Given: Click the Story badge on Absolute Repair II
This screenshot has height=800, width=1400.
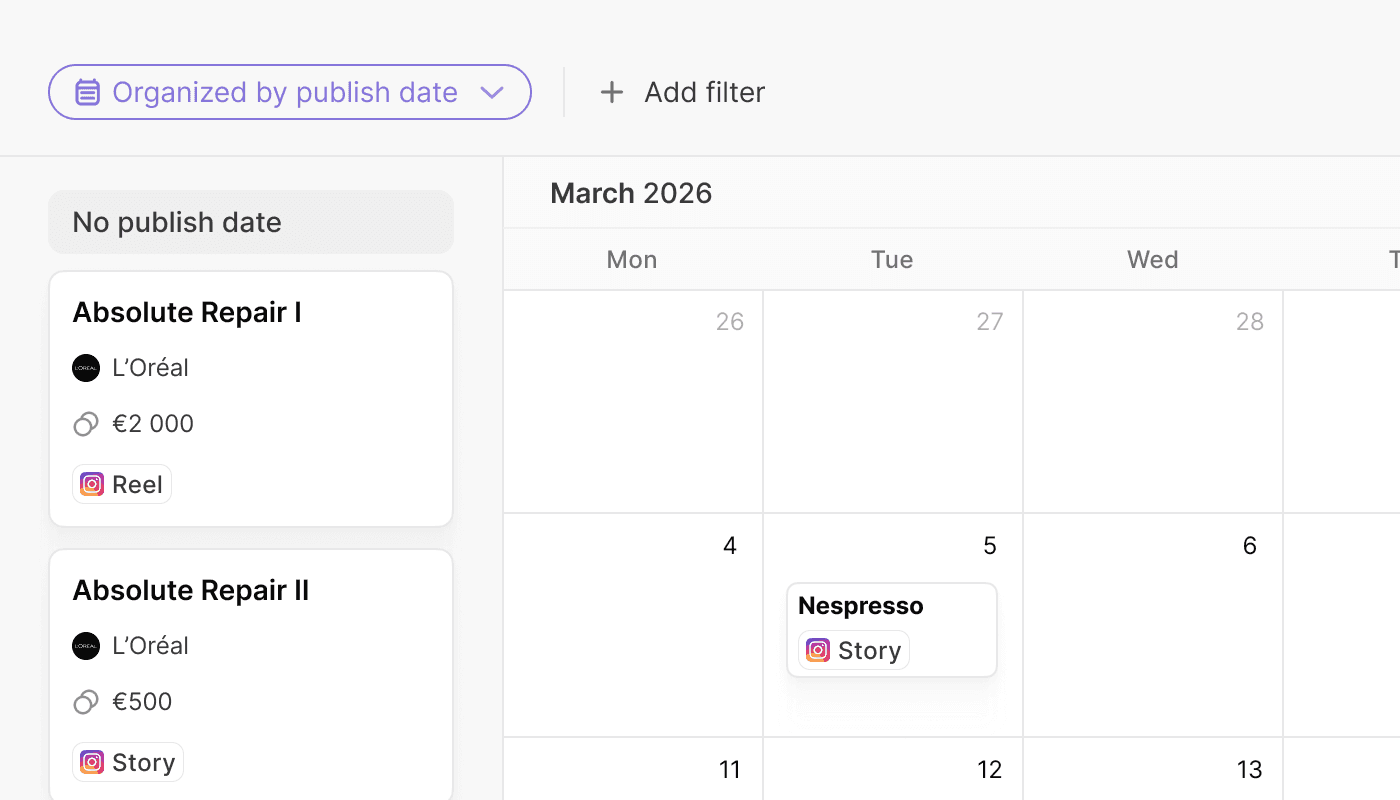Looking at the screenshot, I should [x=127, y=762].
